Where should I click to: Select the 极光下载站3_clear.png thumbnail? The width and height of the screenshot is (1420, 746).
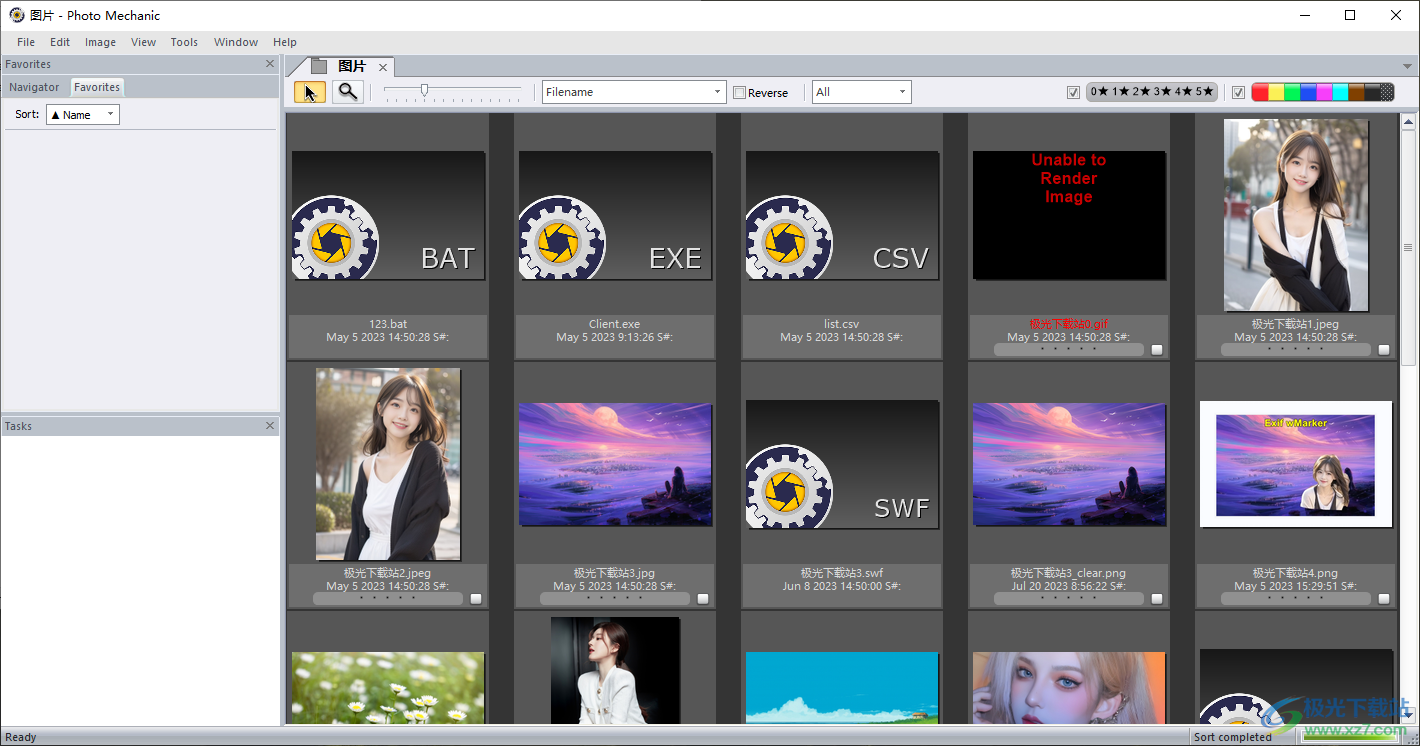pyautogui.click(x=1069, y=464)
